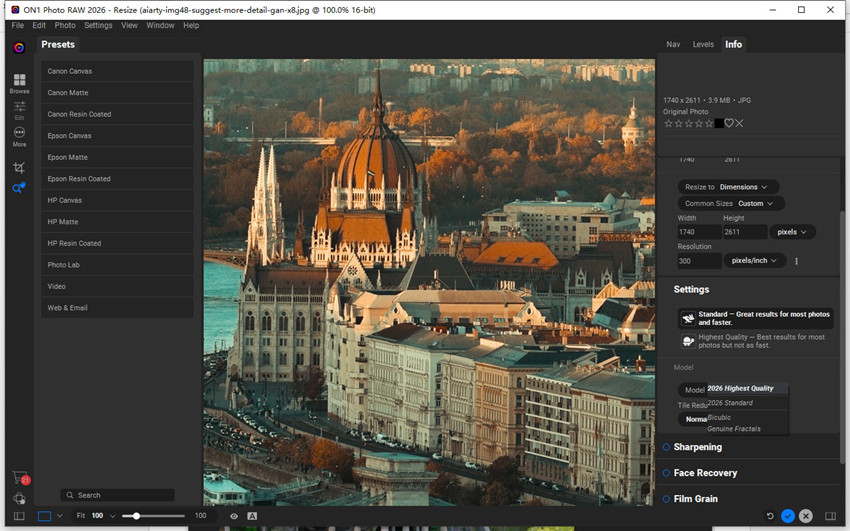Open the Help menu
The height and width of the screenshot is (531, 850).
pos(191,25)
